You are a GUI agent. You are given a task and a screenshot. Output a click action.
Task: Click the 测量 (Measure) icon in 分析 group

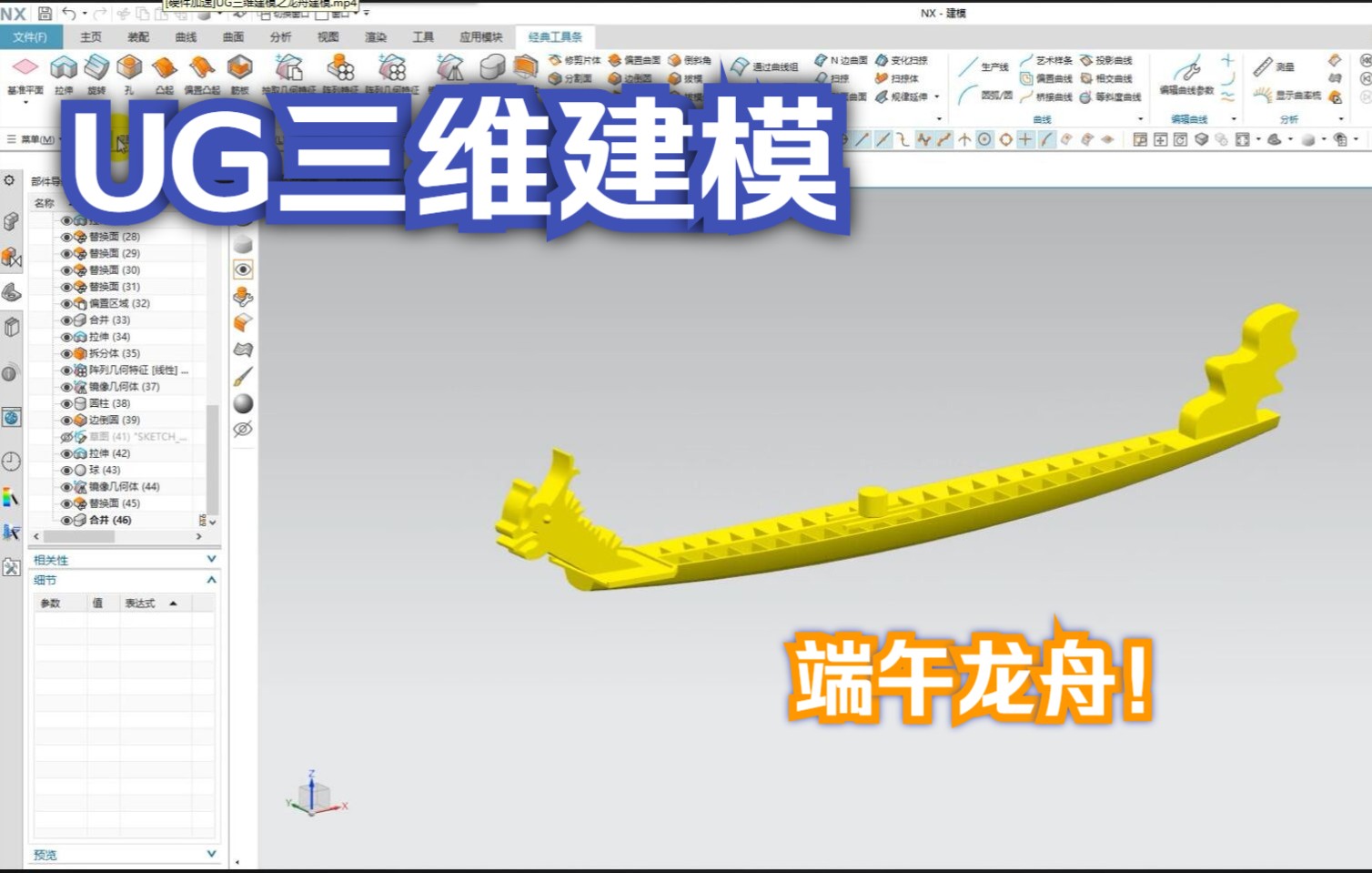(x=1271, y=64)
